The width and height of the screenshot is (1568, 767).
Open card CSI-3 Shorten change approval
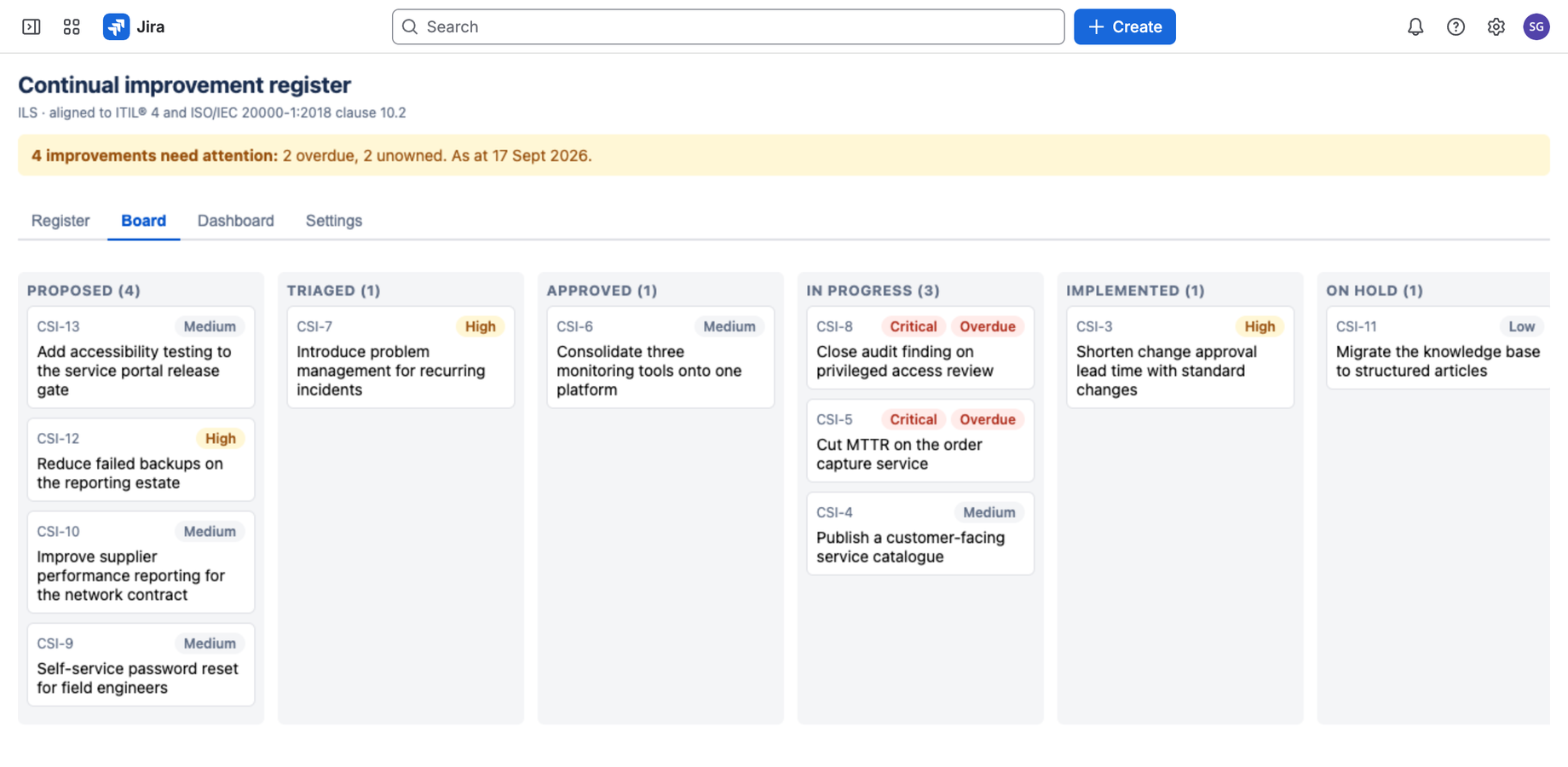(1180, 357)
